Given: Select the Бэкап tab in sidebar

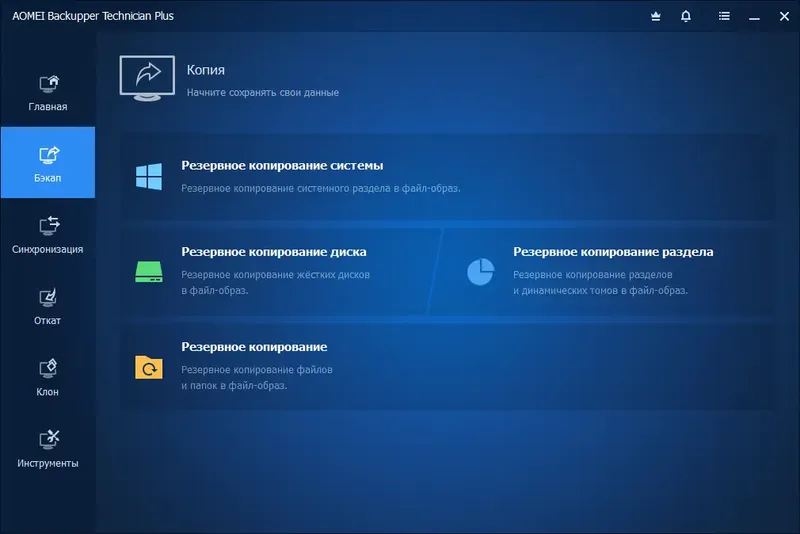Looking at the screenshot, I should point(48,162).
